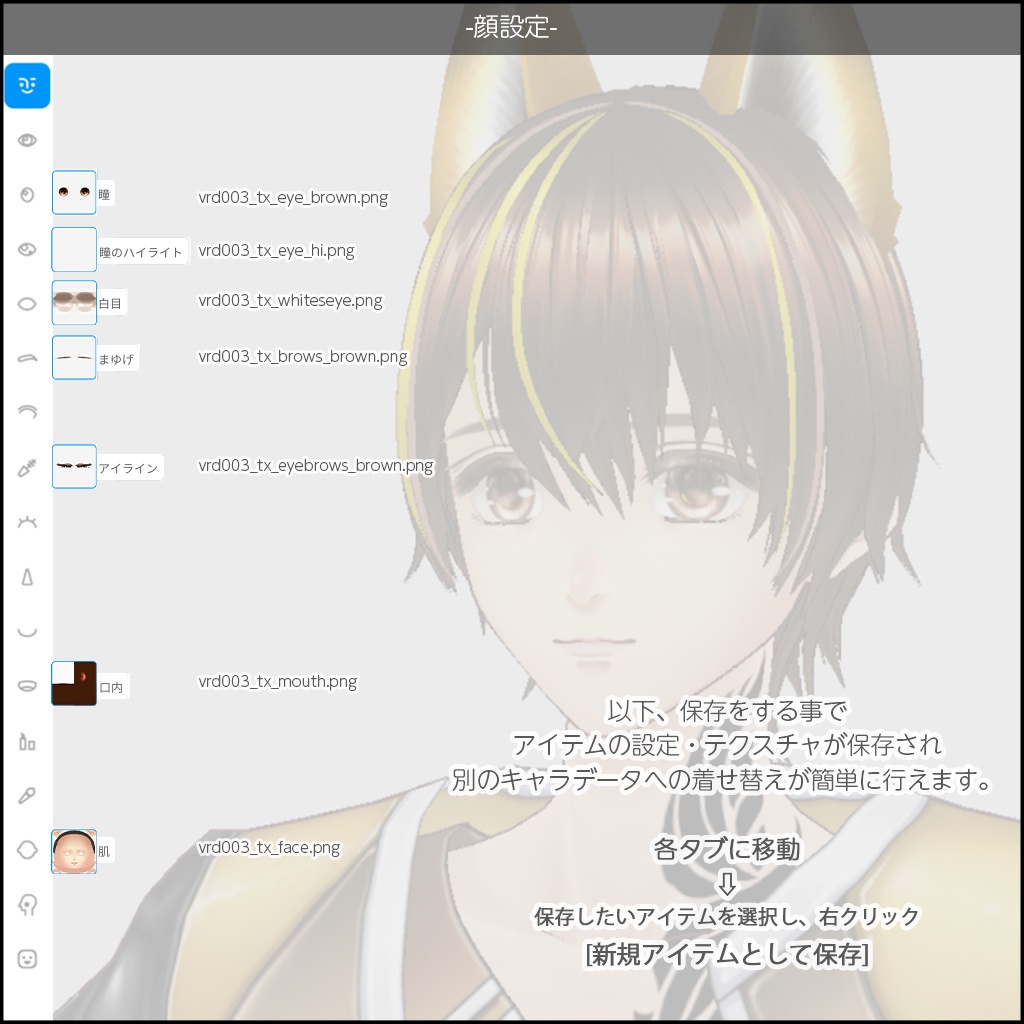Image resolution: width=1024 pixels, height=1024 pixels.
Task: Click the nose sidebar icon
Action: point(27,576)
